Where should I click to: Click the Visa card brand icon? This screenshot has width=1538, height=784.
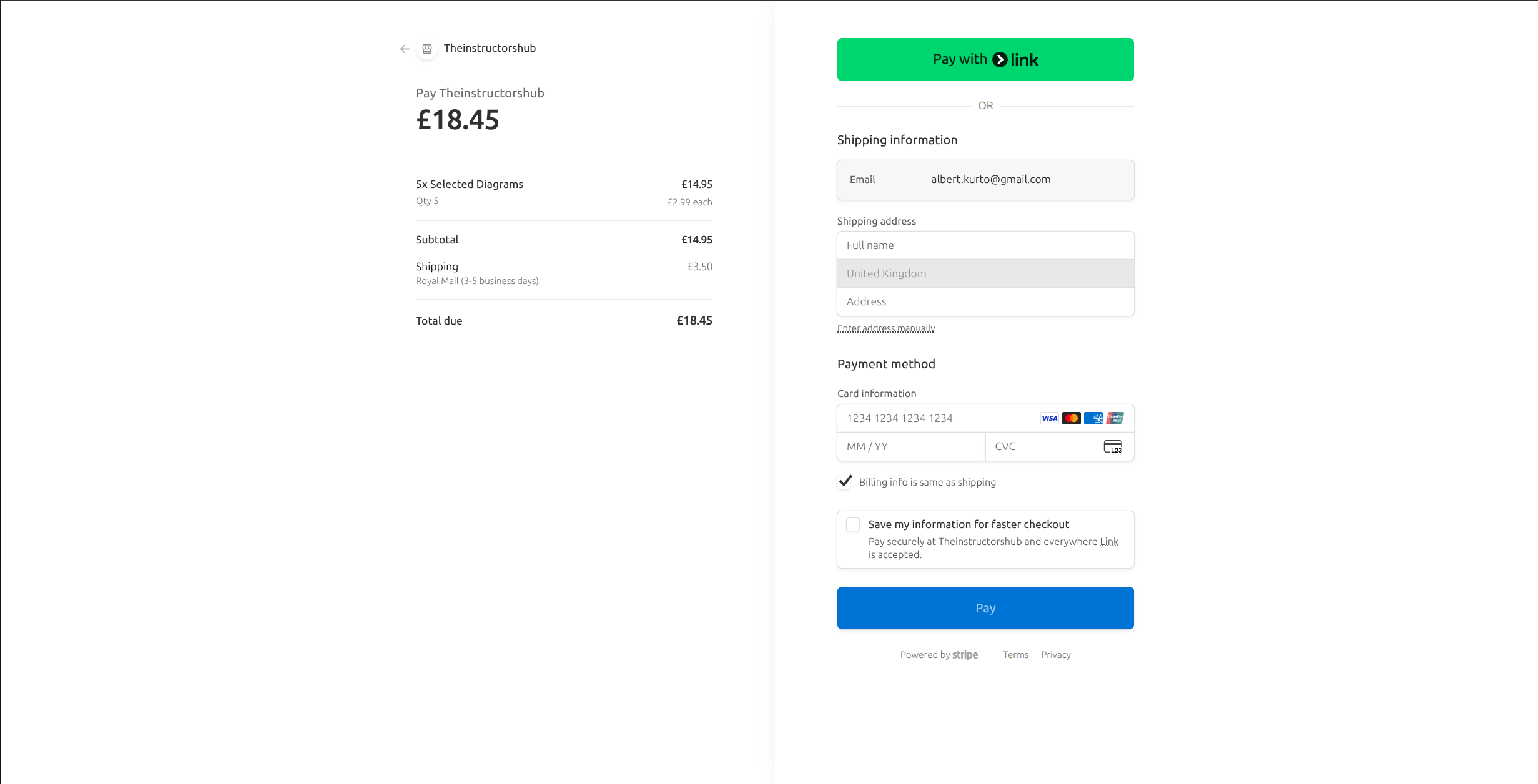coord(1050,418)
